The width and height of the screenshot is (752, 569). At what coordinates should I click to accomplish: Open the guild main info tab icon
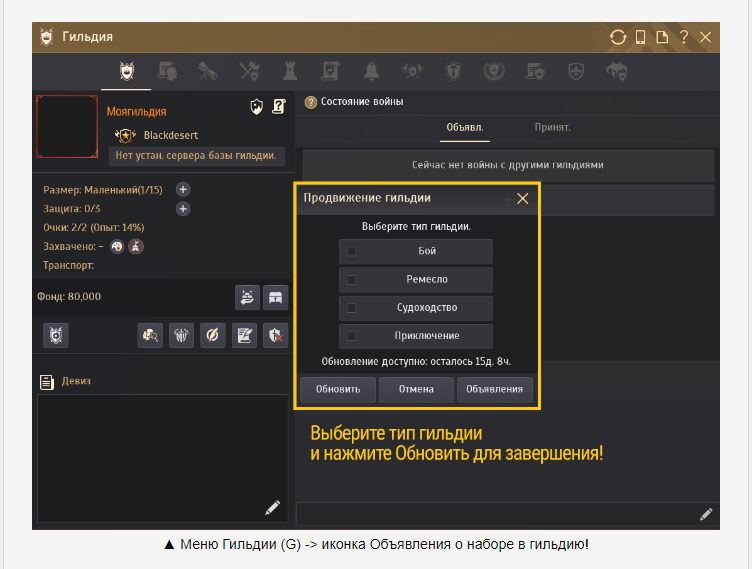point(127,71)
